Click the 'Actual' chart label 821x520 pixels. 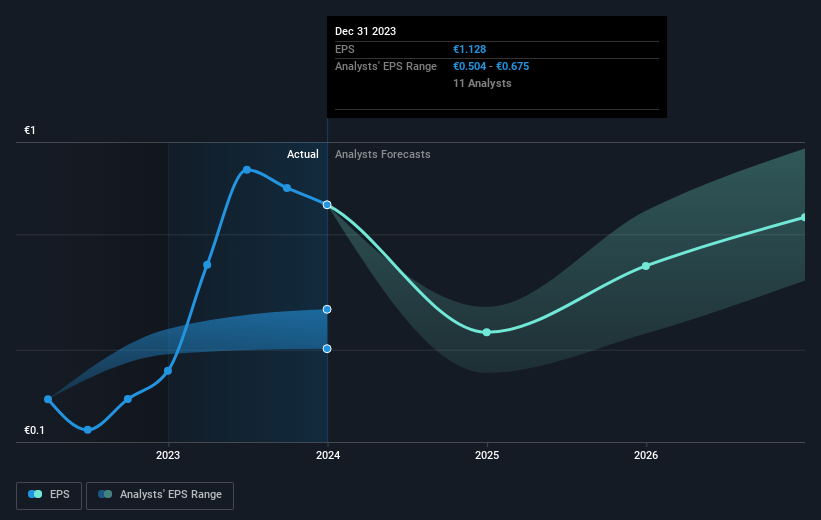pyautogui.click(x=303, y=154)
